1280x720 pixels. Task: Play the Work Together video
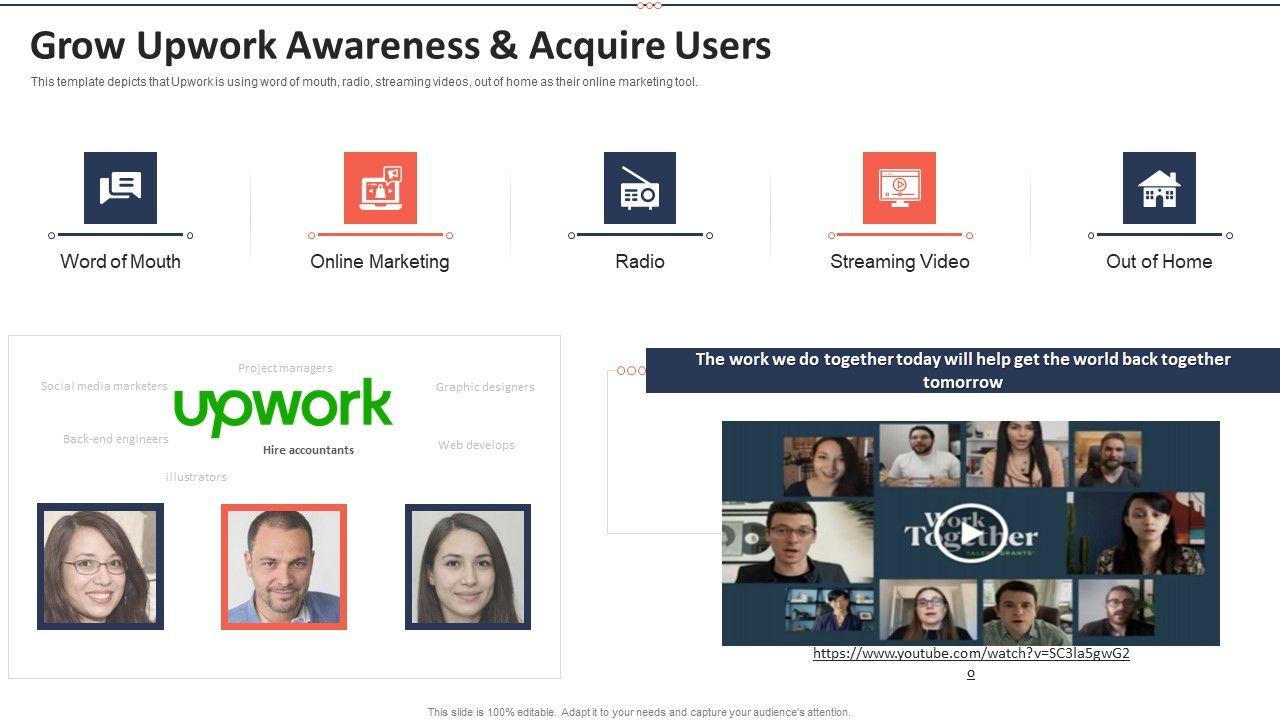coord(971,534)
